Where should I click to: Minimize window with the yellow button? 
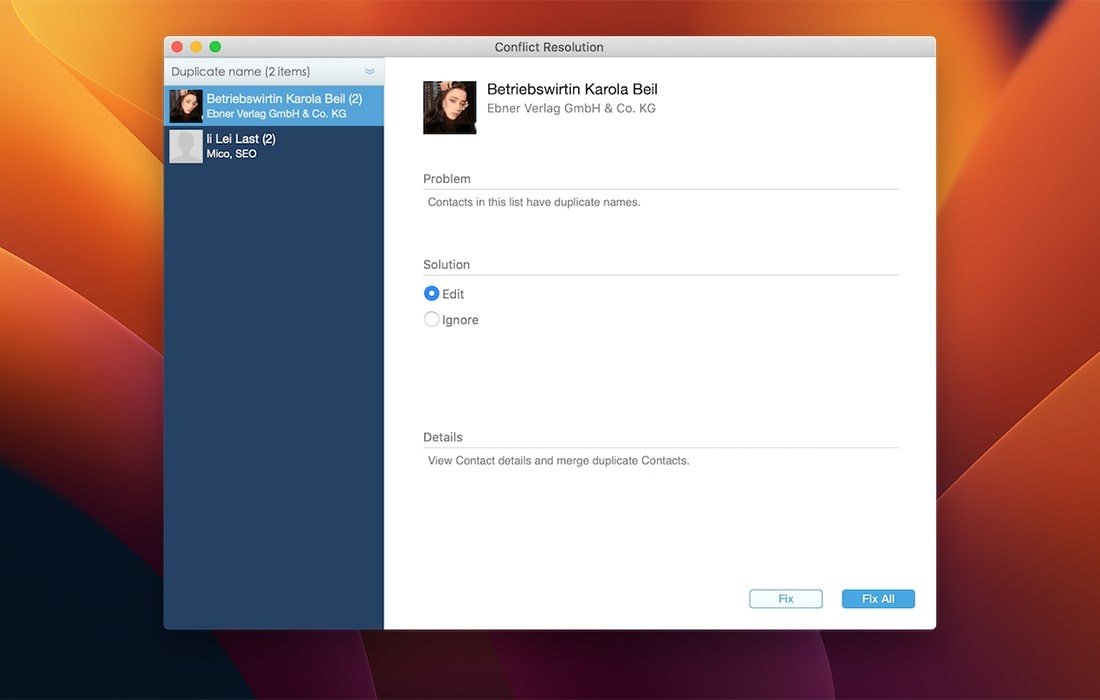196,47
